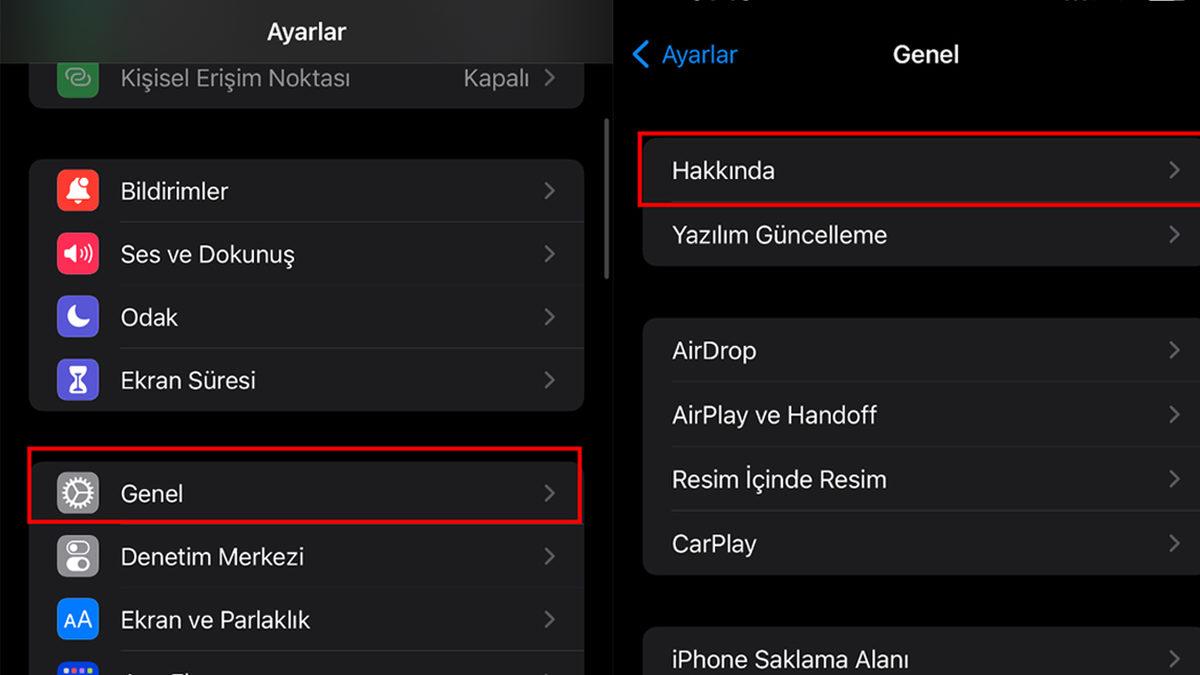
Task: Tap the chevron next to Genel
Action: click(x=549, y=492)
